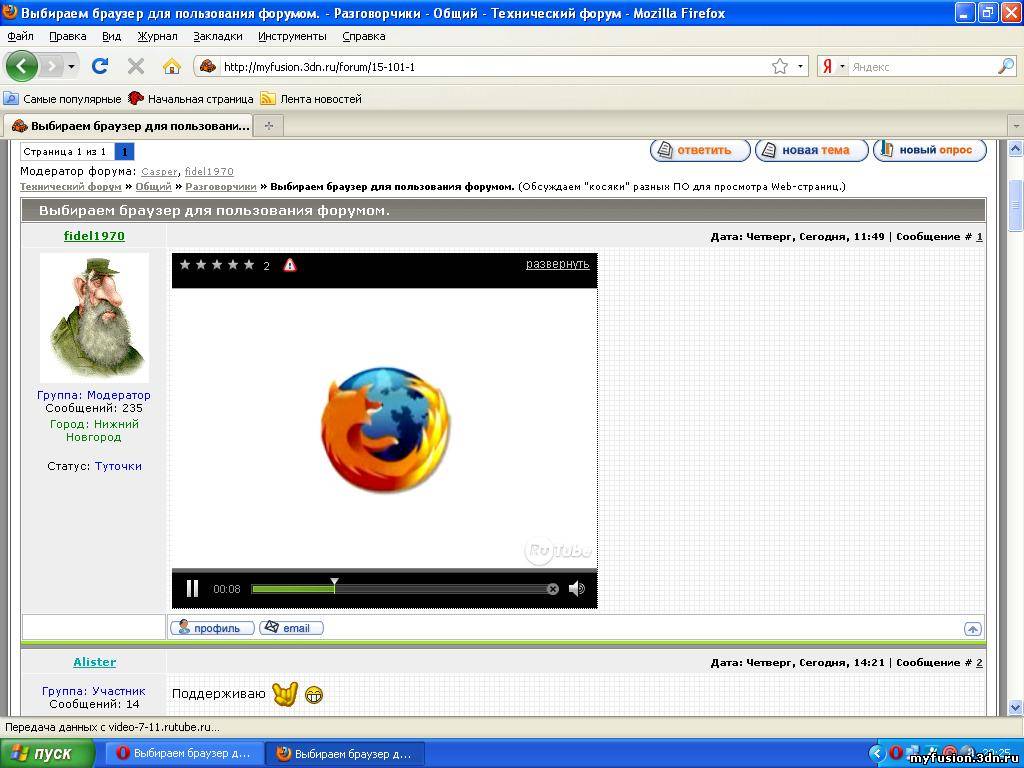Go to the Разговорчики breadcrumb link
This screenshot has height=768, width=1024.
coord(221,187)
